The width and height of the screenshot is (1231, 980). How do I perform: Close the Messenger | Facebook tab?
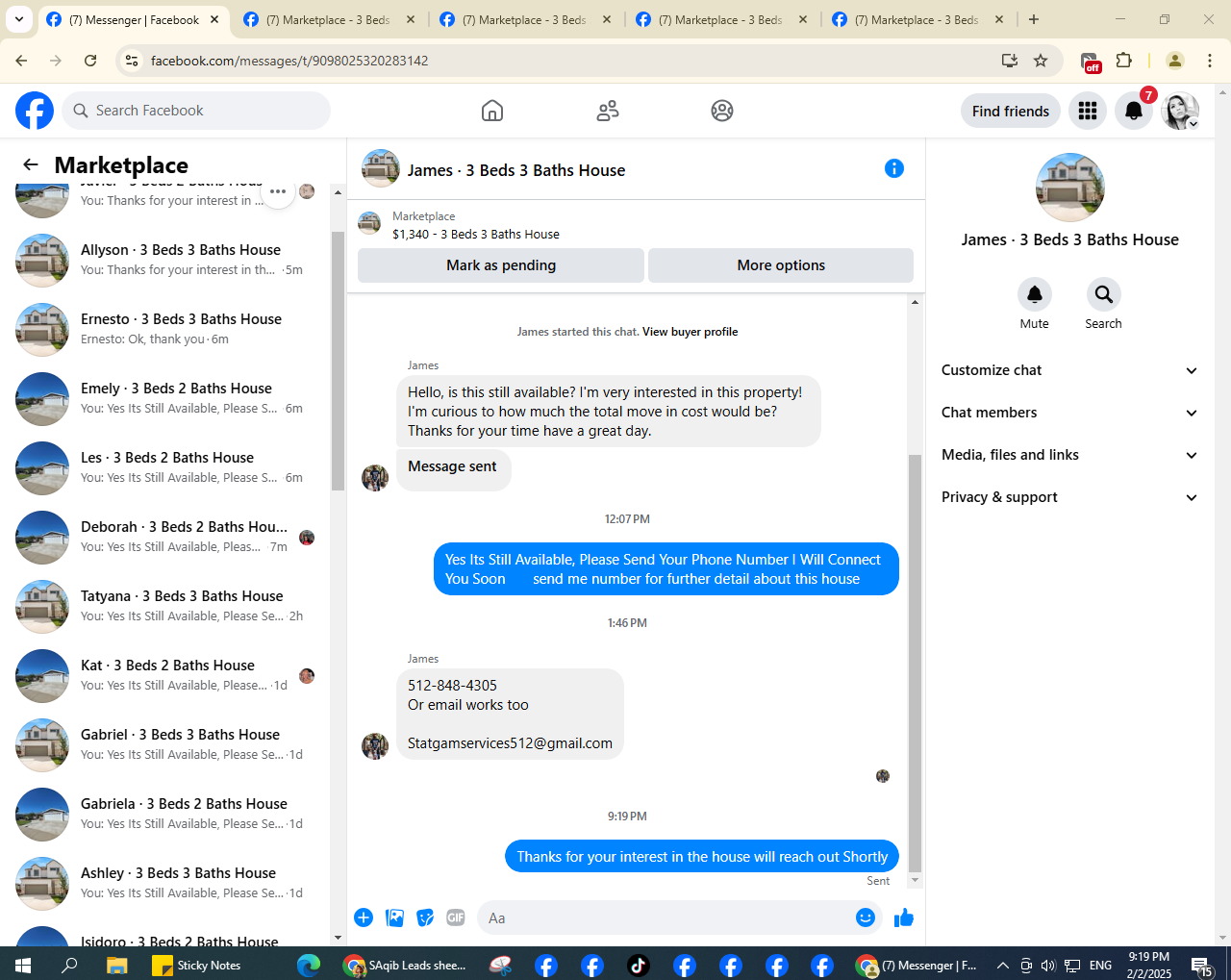[214, 19]
